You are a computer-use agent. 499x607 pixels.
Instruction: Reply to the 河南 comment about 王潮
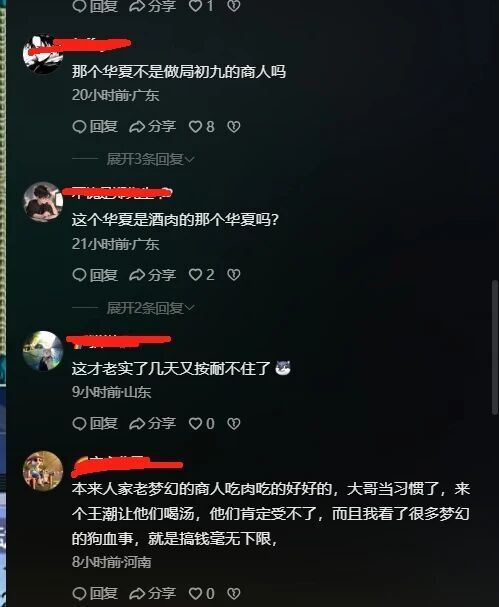click(x=95, y=593)
